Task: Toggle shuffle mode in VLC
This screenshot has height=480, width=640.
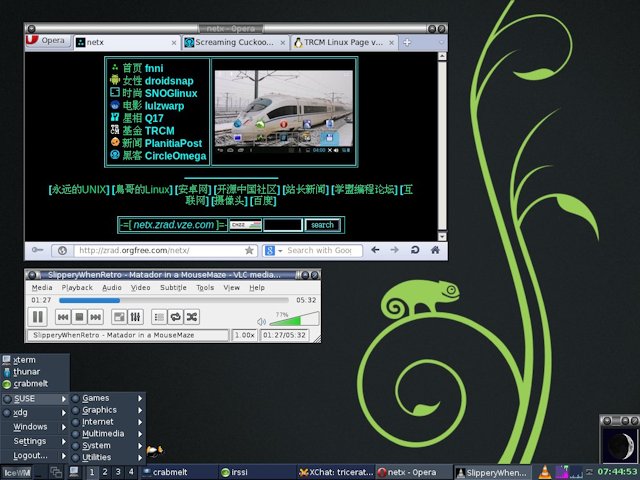Action: point(192,317)
